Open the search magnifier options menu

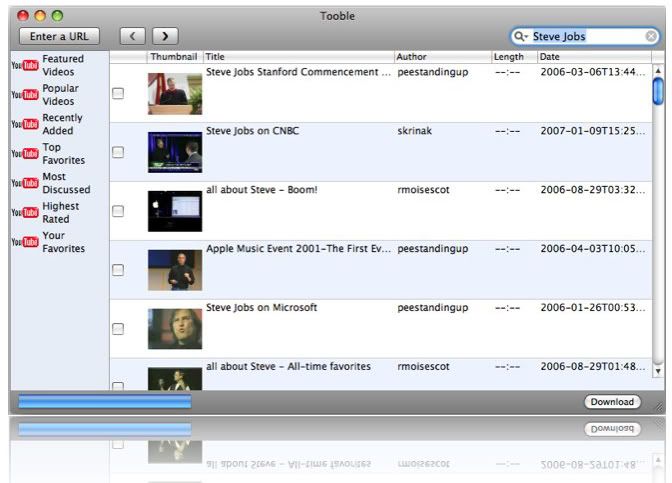click(x=521, y=36)
